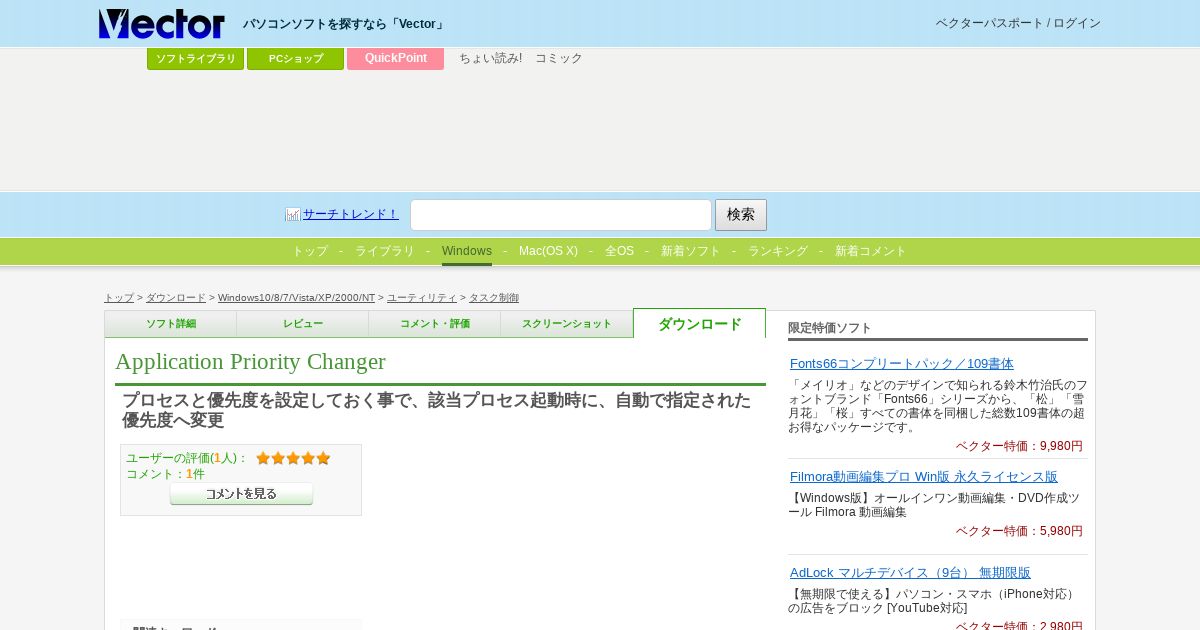Switch to the コメント・評価 tab
Viewport: 1200px width, 630px height.
click(x=435, y=324)
